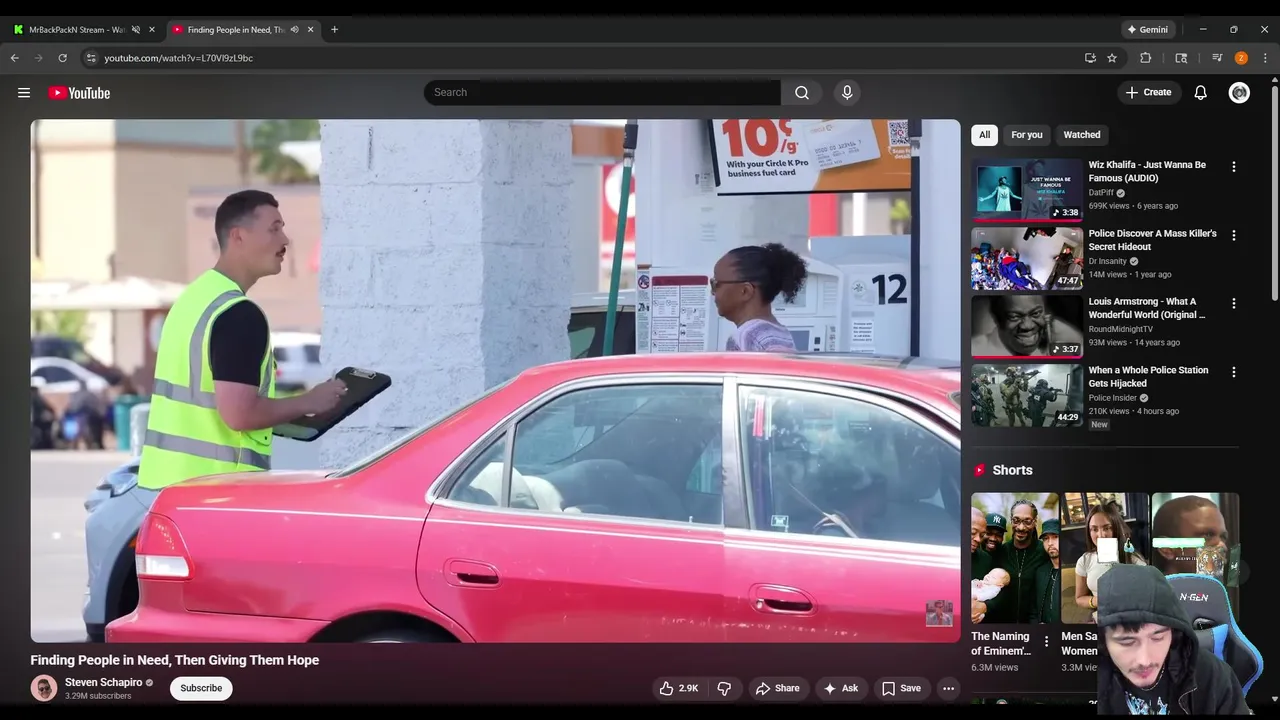
Task: Focus the YouTube search field
Action: pyautogui.click(x=602, y=93)
